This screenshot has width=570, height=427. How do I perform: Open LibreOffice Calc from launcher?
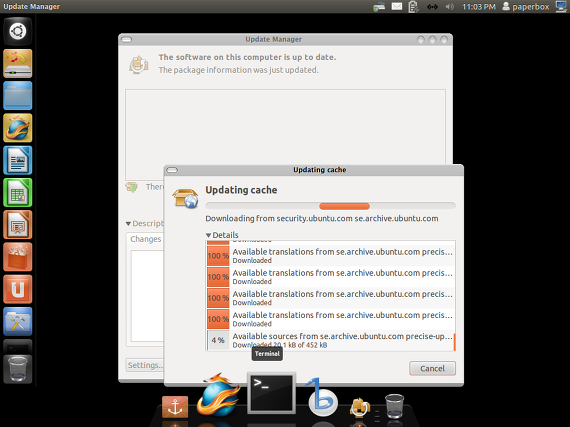click(x=17, y=193)
